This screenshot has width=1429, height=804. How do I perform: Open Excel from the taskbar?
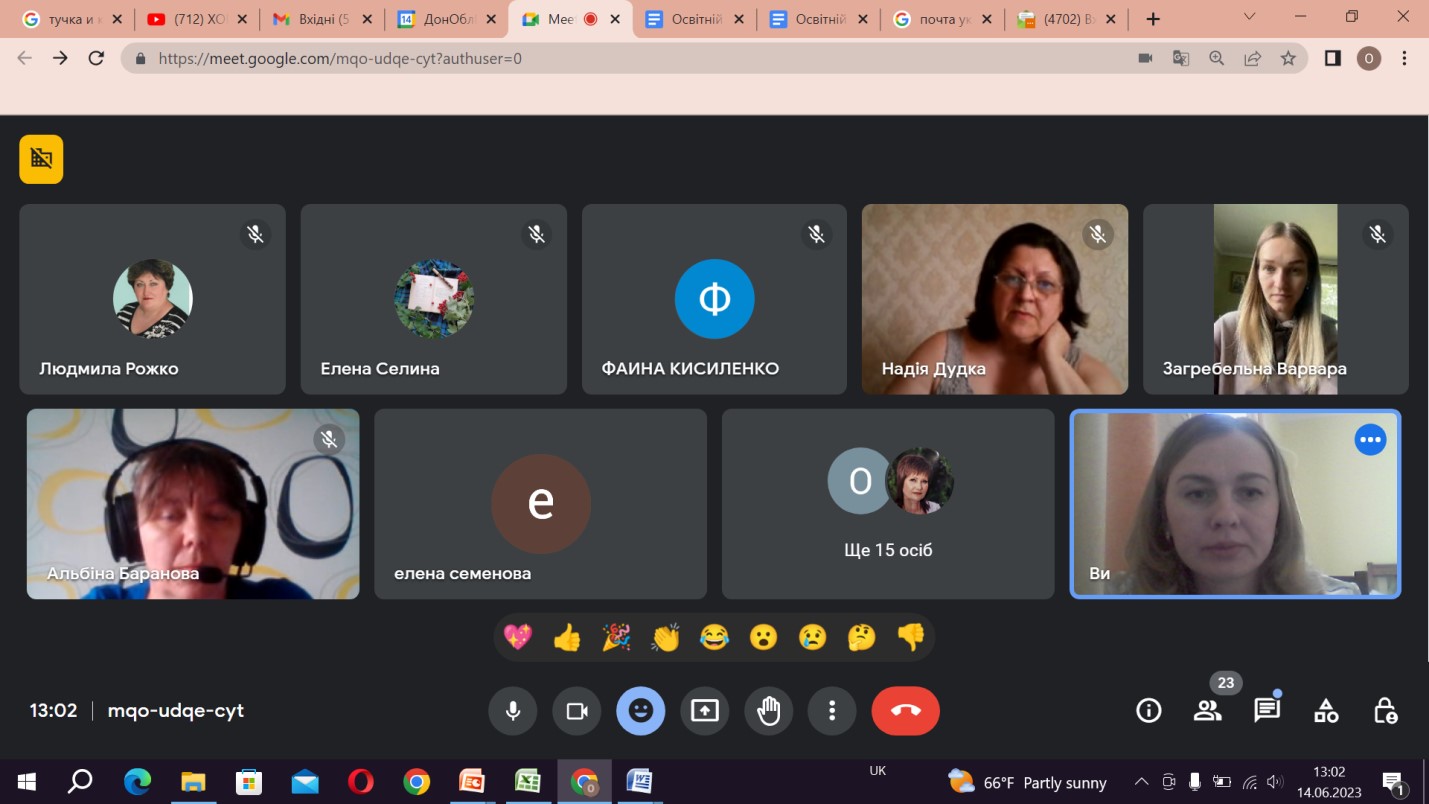coord(527,781)
